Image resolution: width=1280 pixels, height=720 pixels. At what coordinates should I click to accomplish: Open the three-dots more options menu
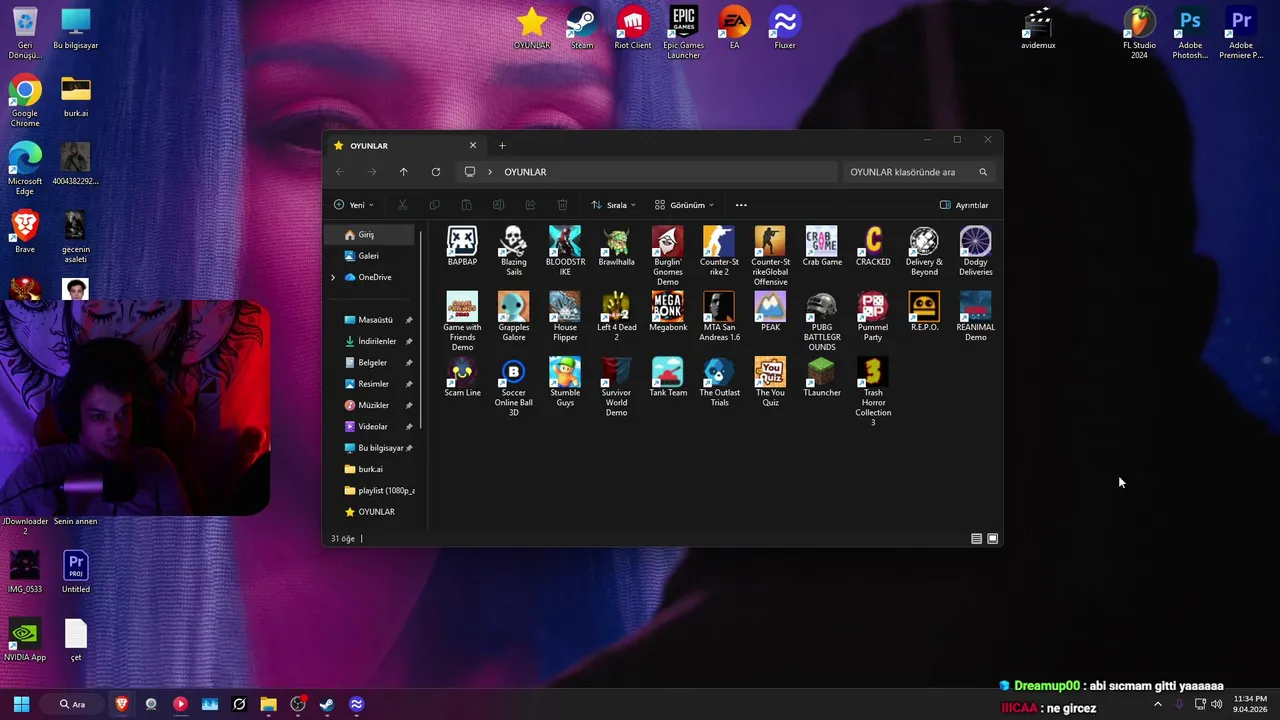point(741,205)
